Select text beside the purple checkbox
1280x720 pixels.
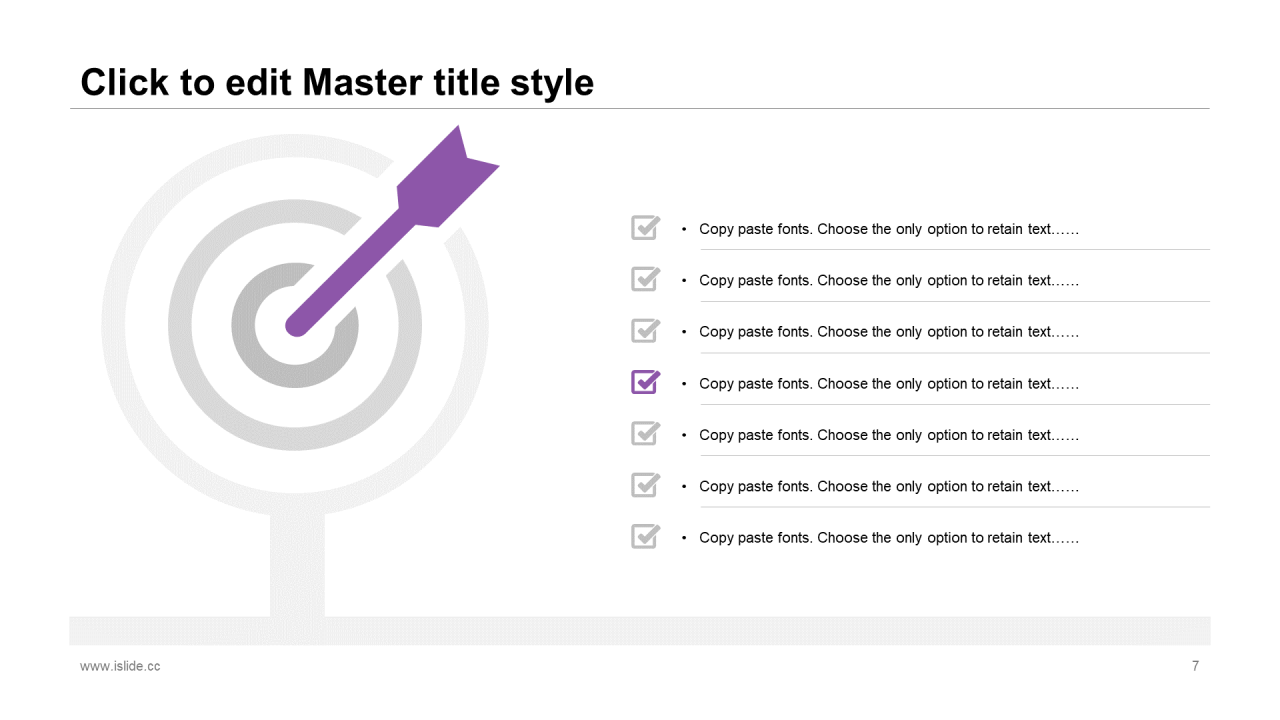pos(889,383)
